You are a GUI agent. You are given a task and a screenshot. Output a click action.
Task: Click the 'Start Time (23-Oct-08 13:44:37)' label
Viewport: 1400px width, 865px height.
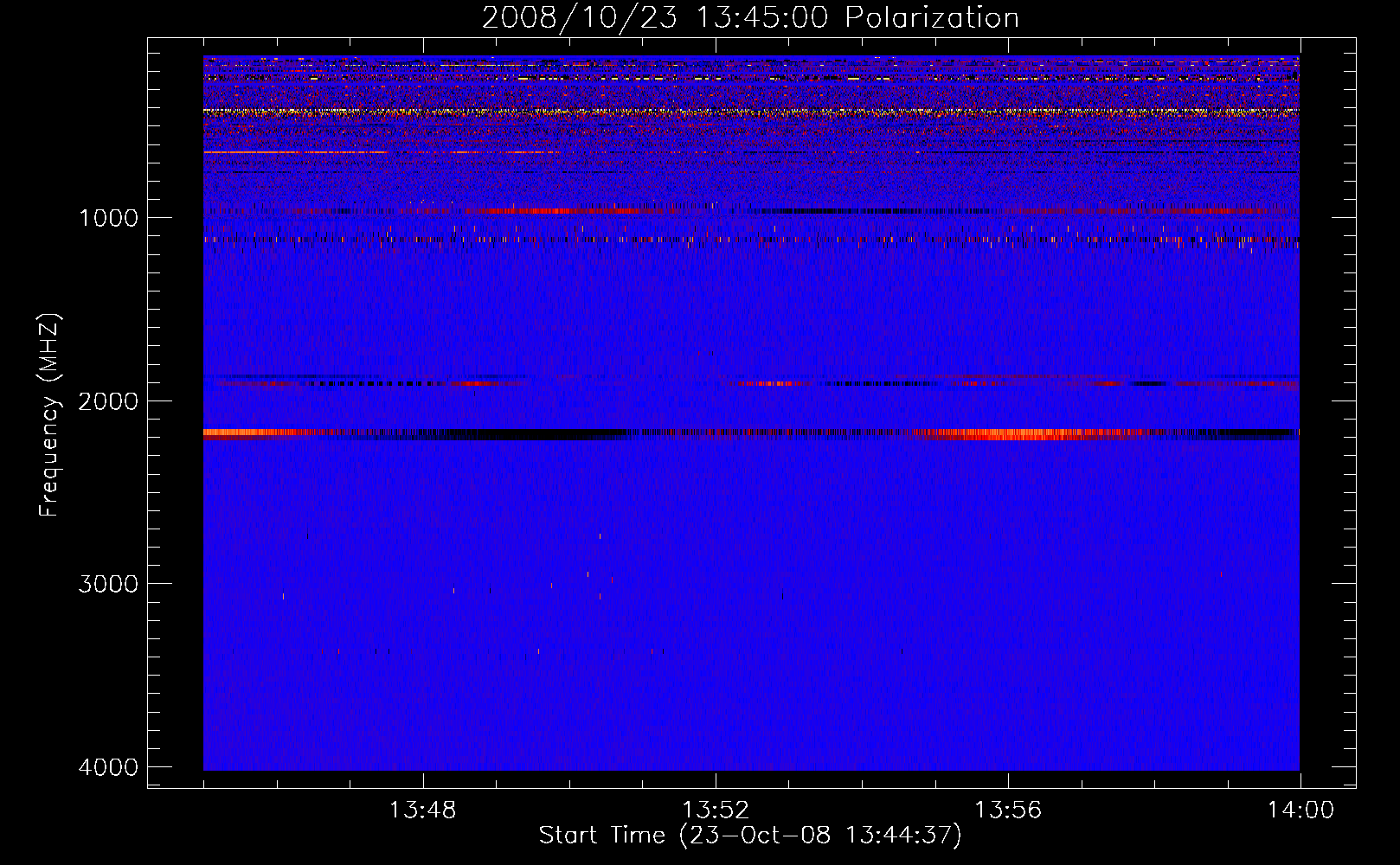[x=750, y=836]
